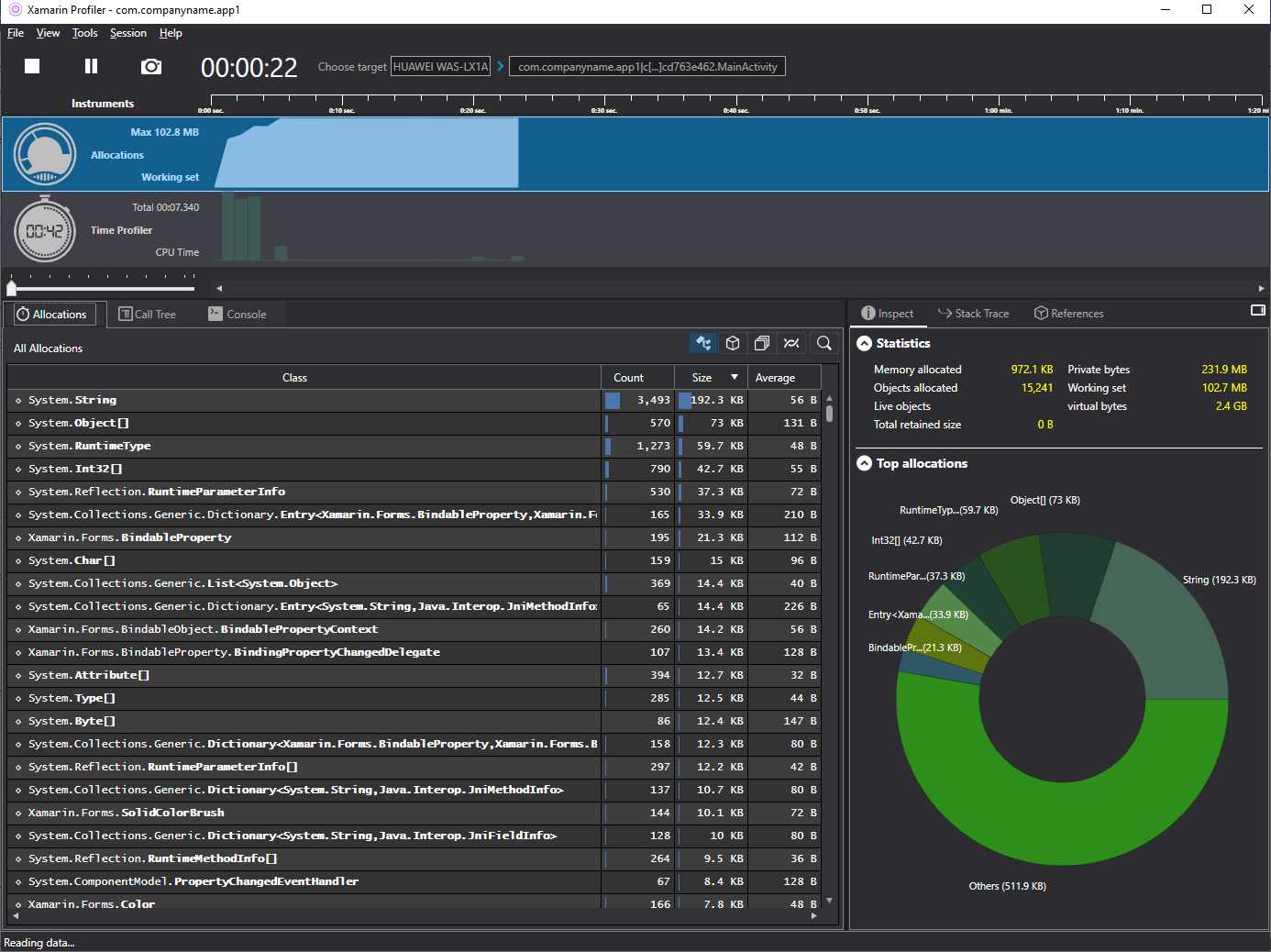
Task: Select the HUAWEI WAS-LX1A target device
Action: [441, 66]
